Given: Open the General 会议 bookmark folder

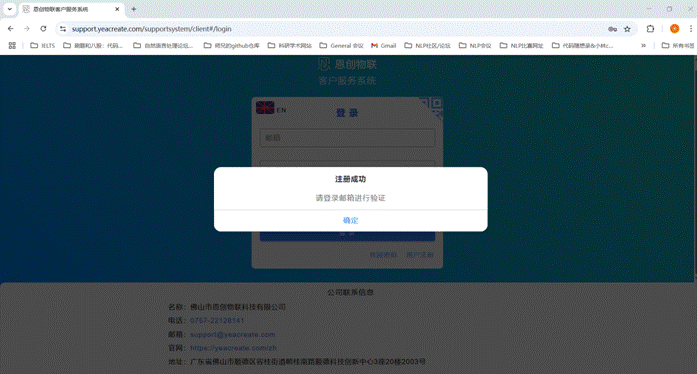Looking at the screenshot, I should pos(341,45).
